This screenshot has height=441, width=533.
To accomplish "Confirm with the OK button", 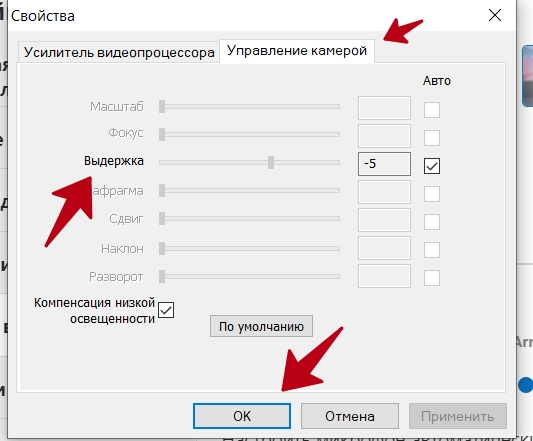I will click(x=242, y=416).
